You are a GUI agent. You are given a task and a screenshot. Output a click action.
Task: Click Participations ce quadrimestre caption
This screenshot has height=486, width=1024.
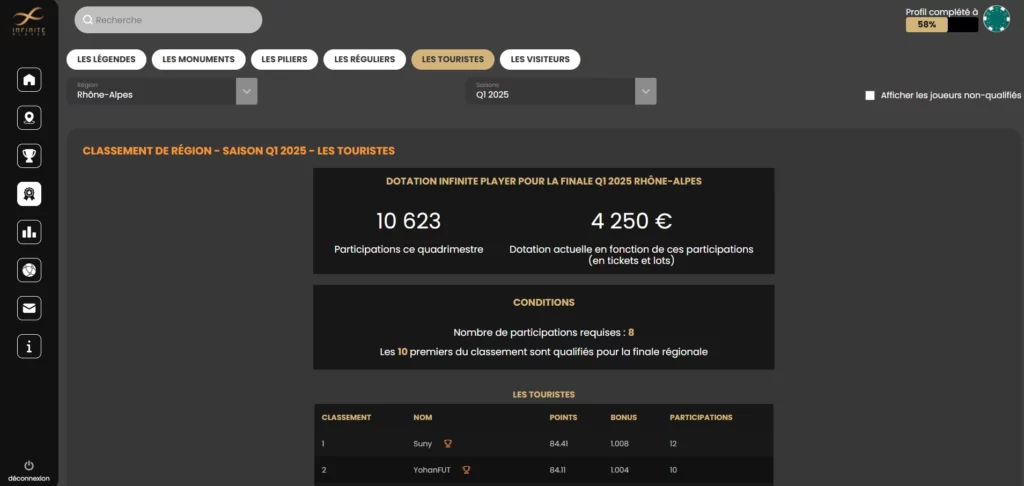point(409,250)
